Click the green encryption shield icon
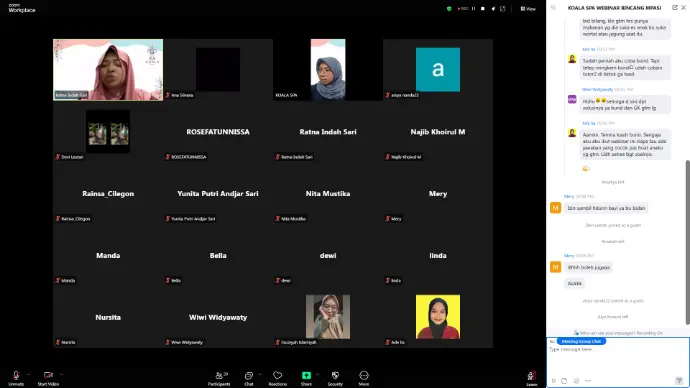 pos(449,8)
